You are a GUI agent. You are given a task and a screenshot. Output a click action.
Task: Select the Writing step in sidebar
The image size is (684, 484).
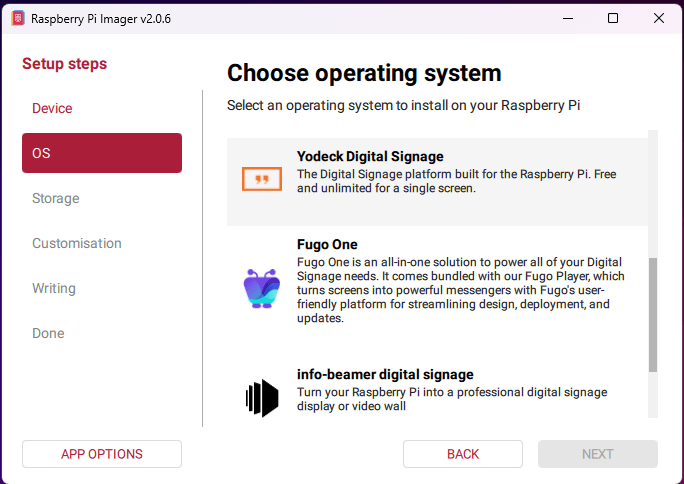click(x=54, y=288)
